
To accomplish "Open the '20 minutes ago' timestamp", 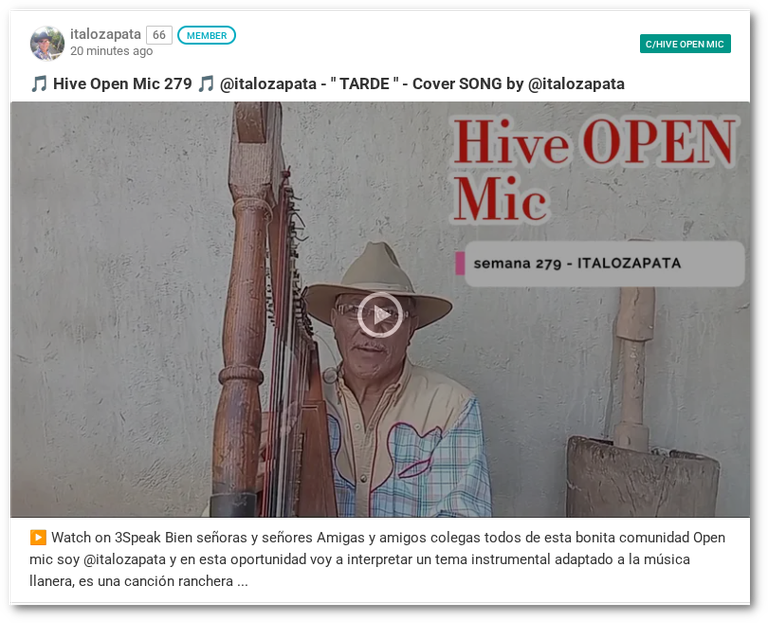I will (x=111, y=51).
